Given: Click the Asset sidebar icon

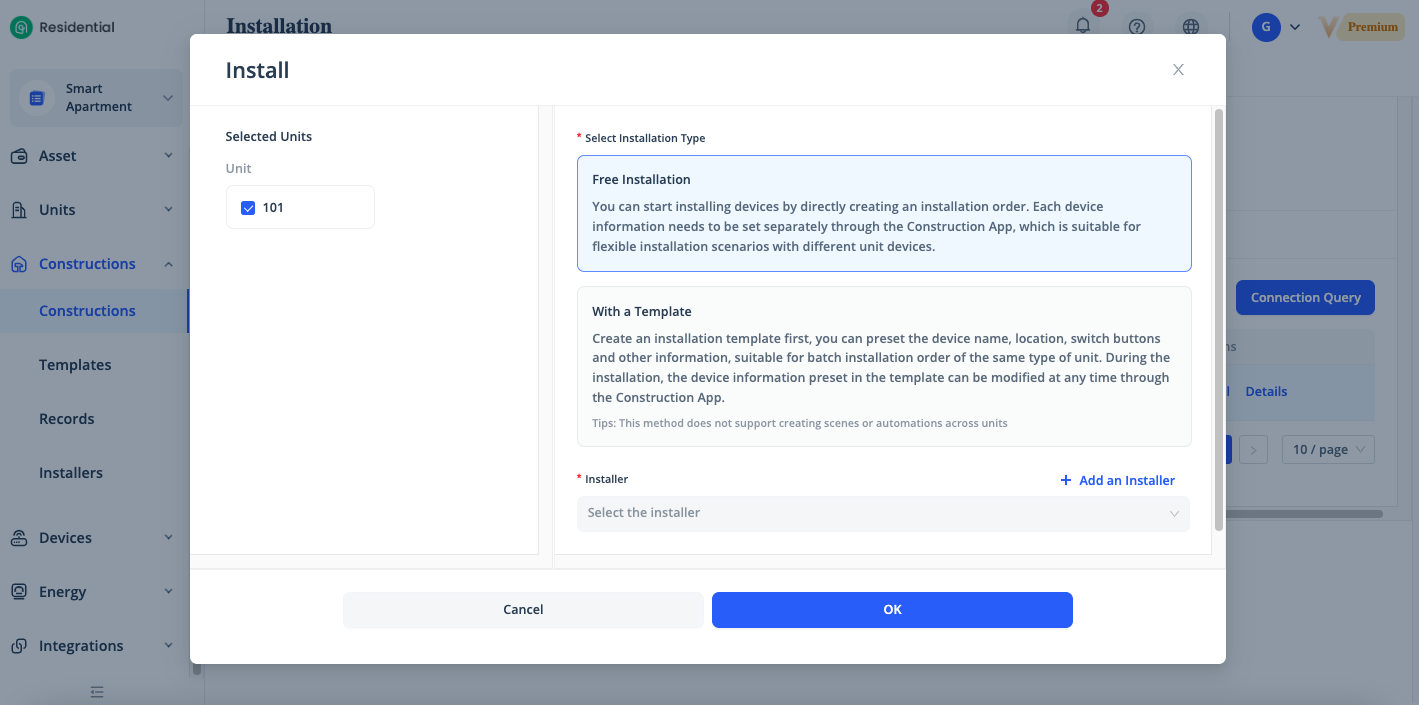Looking at the screenshot, I should (x=19, y=156).
